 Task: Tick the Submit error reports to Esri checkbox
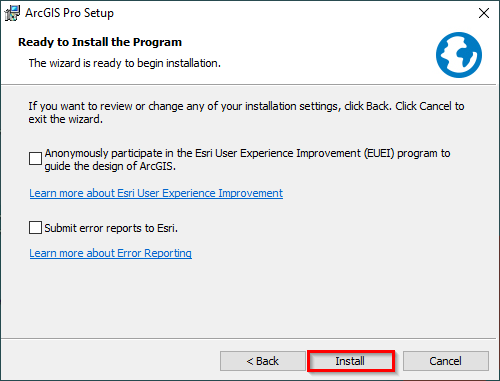(35, 228)
